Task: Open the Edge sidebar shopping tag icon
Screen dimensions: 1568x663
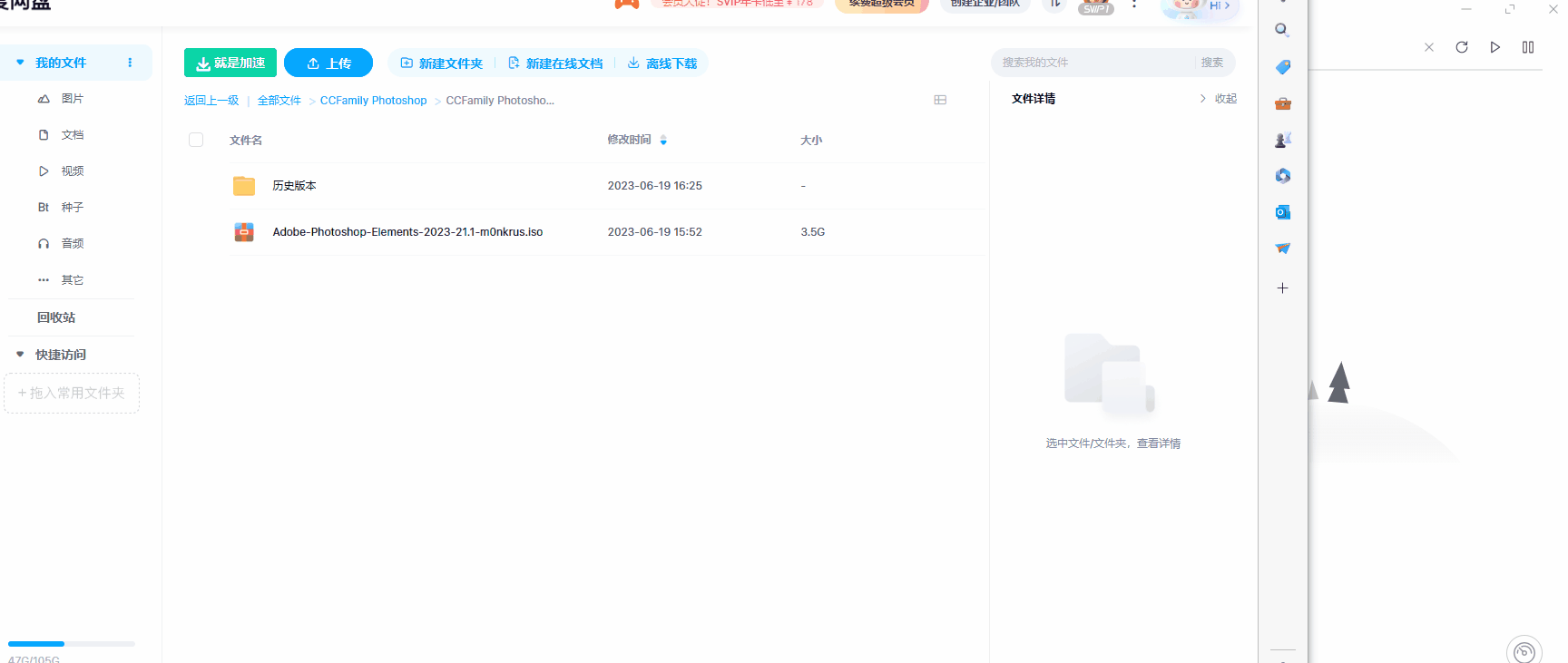Action: pos(1282,67)
